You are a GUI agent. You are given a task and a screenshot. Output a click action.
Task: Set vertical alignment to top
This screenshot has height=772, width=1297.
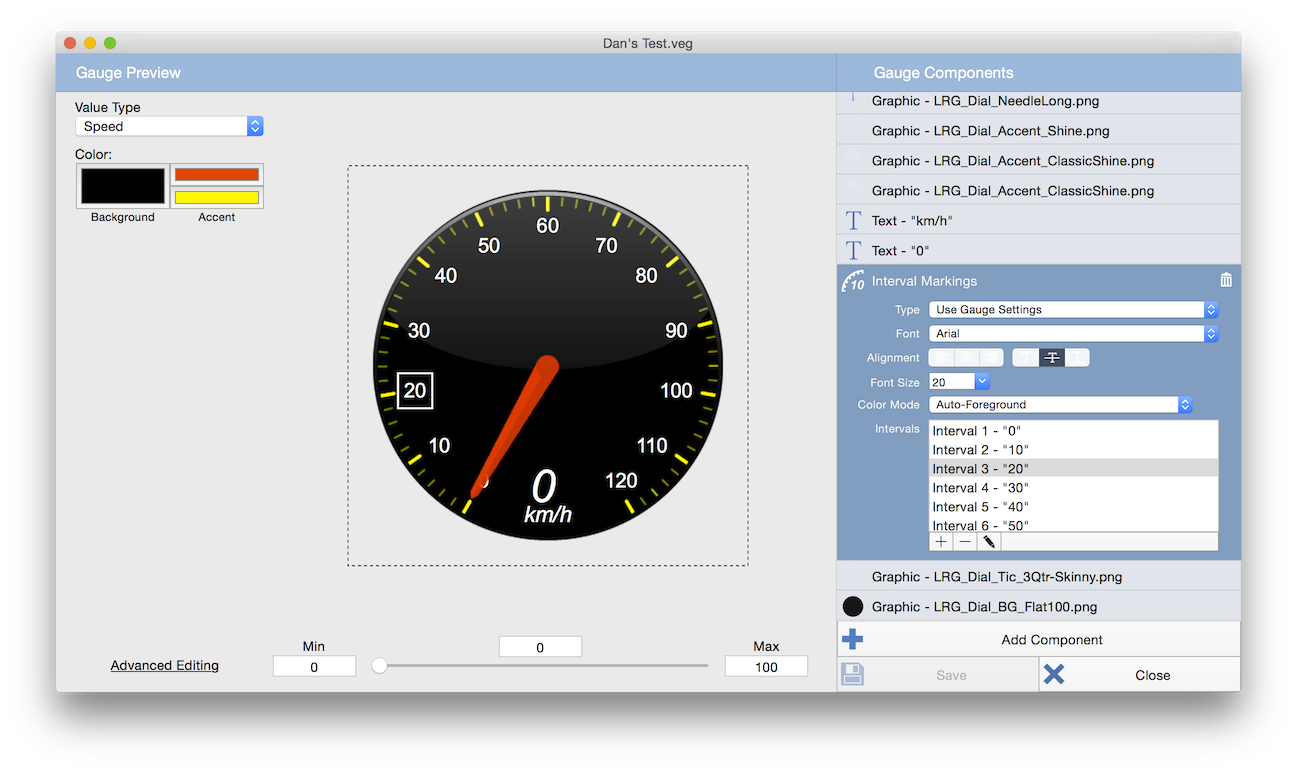point(1026,358)
